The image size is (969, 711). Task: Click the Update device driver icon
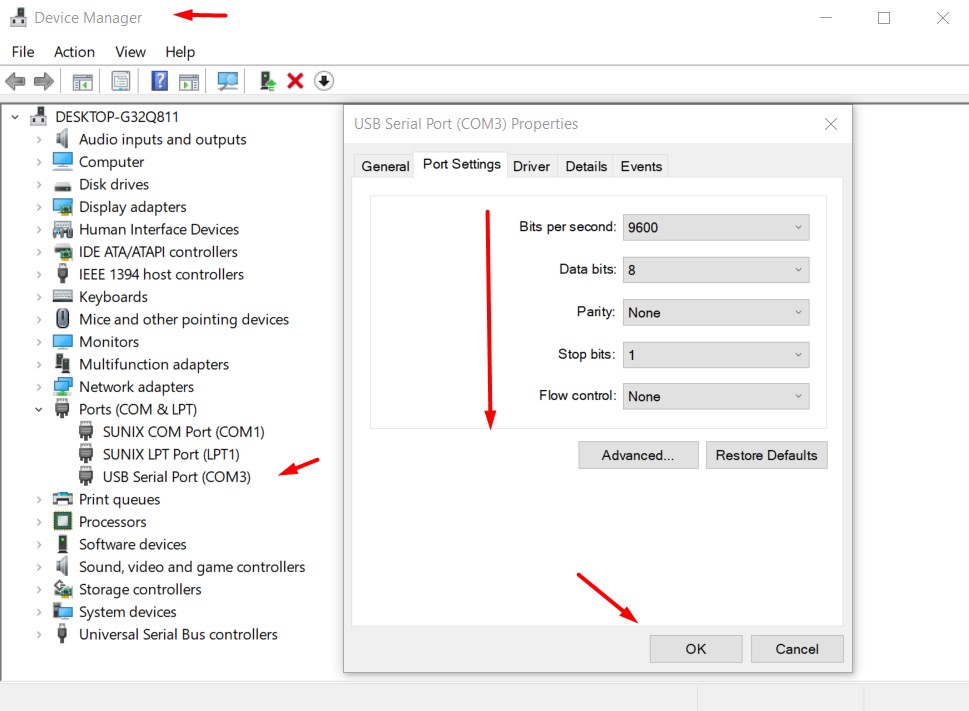coord(267,81)
